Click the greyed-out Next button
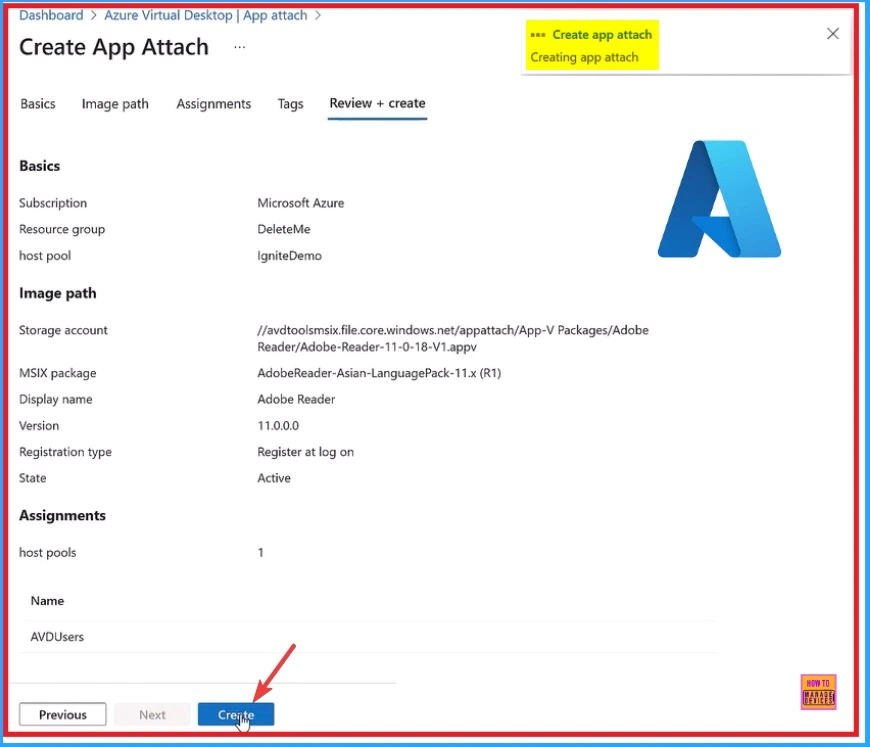Screen dimensions: 870x747 click(152, 714)
